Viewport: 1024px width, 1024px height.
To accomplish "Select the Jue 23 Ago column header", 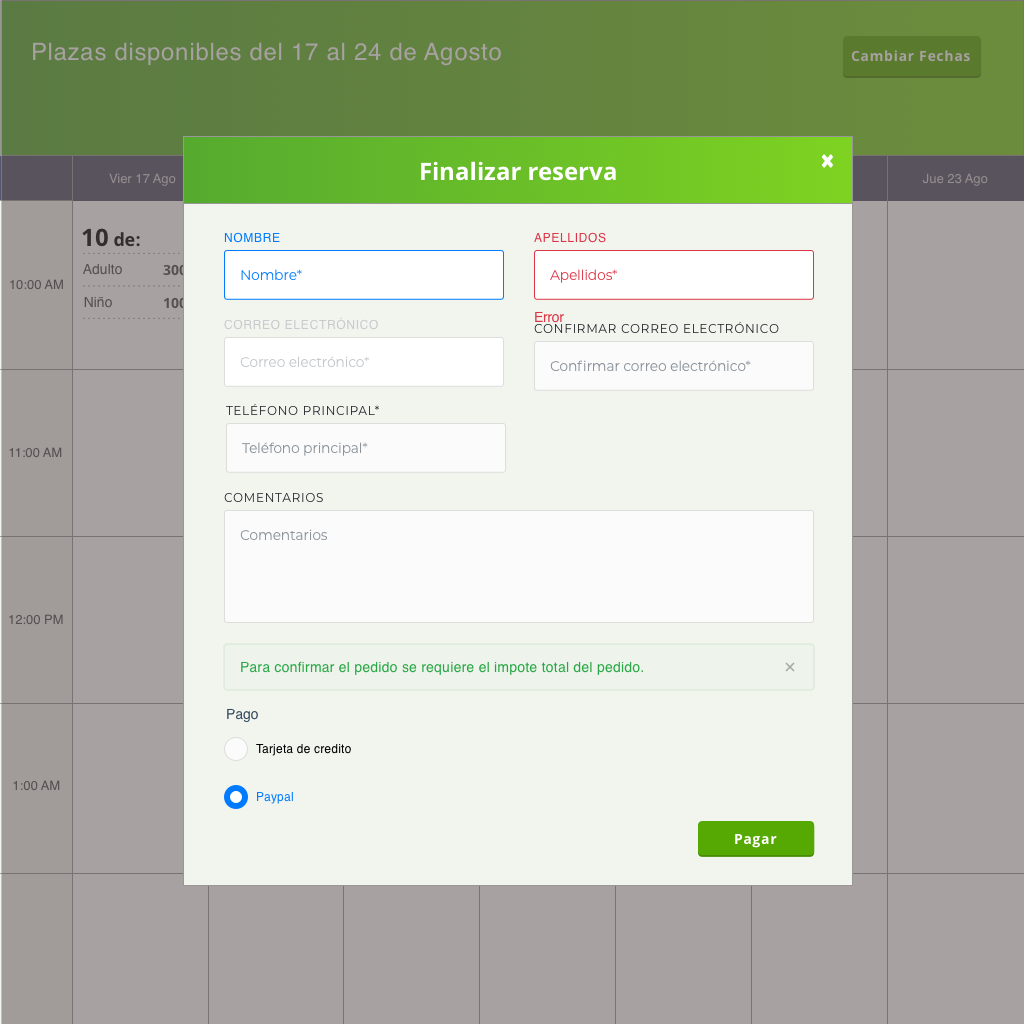I will point(955,178).
